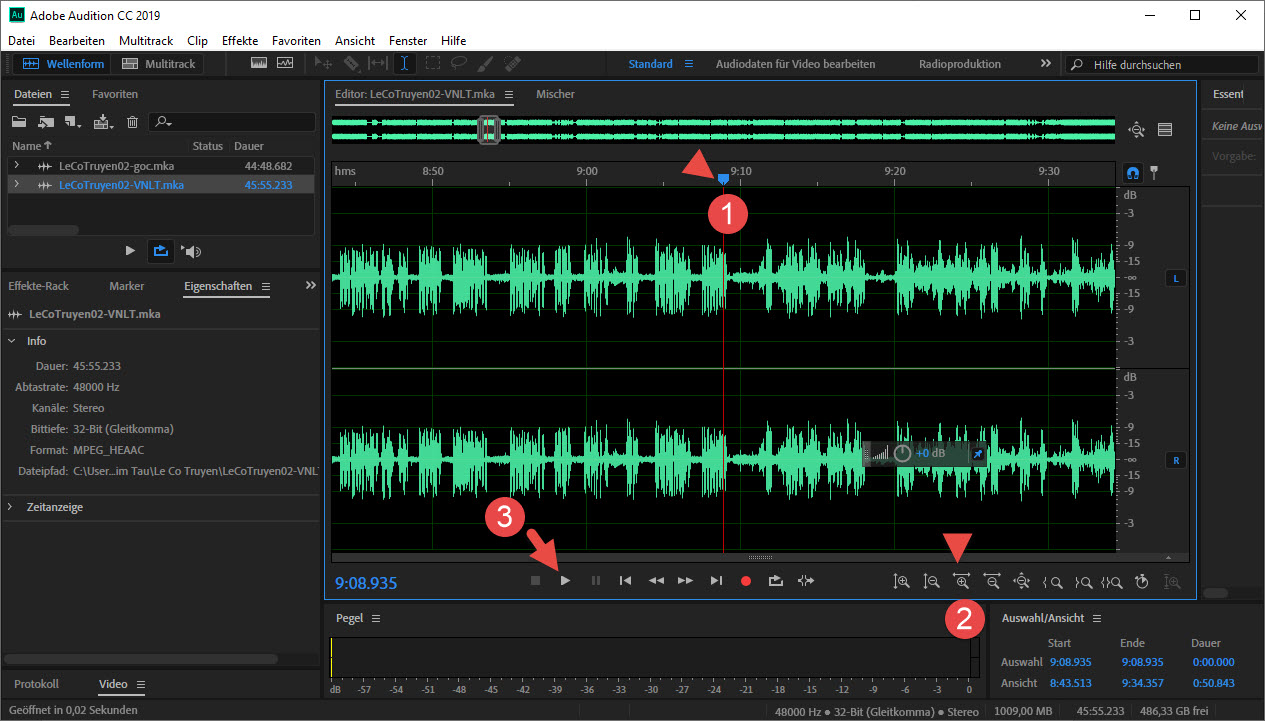1265x721 pixels.
Task: Toggle snapping with the magnet icon
Action: pos(1133,171)
